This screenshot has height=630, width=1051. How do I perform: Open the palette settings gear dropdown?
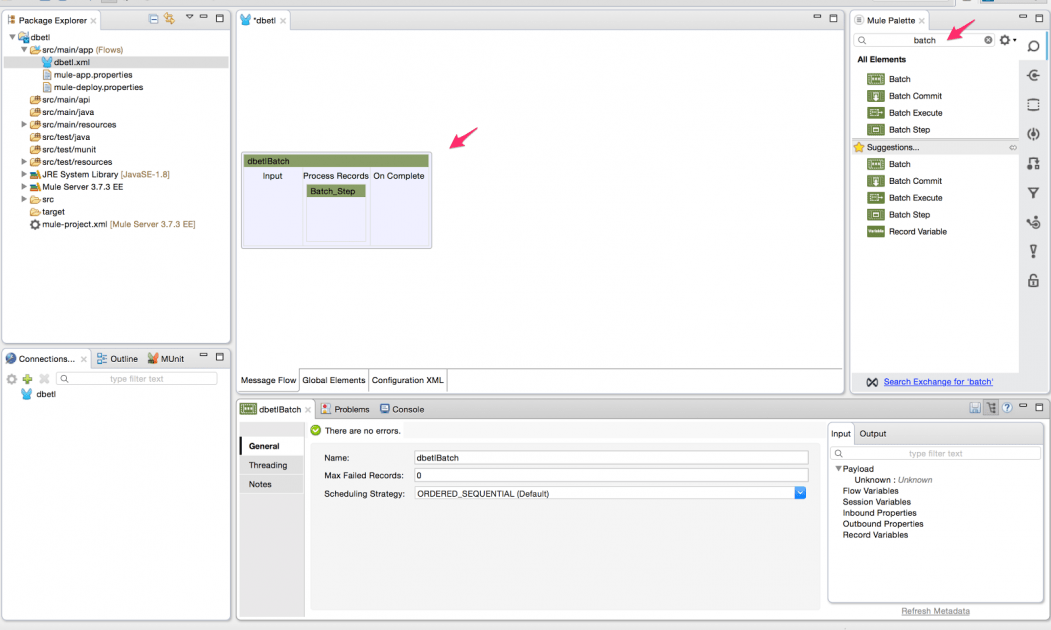(1007, 39)
